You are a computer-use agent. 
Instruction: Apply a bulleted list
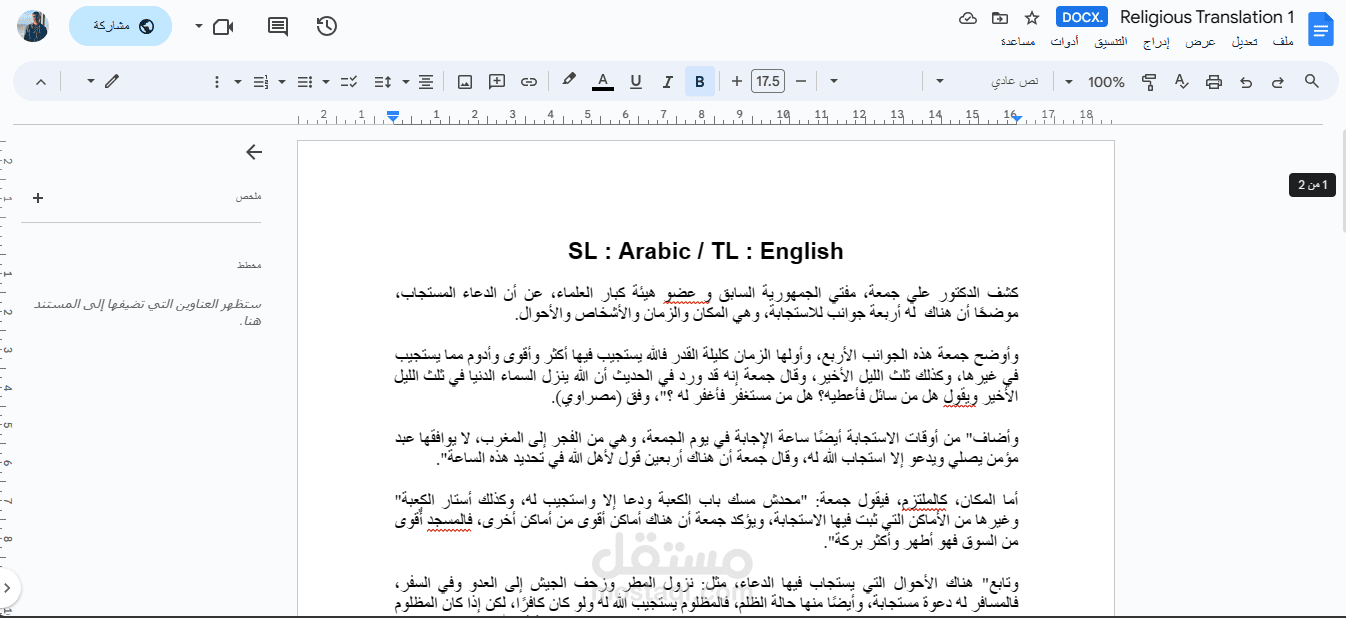pos(305,81)
